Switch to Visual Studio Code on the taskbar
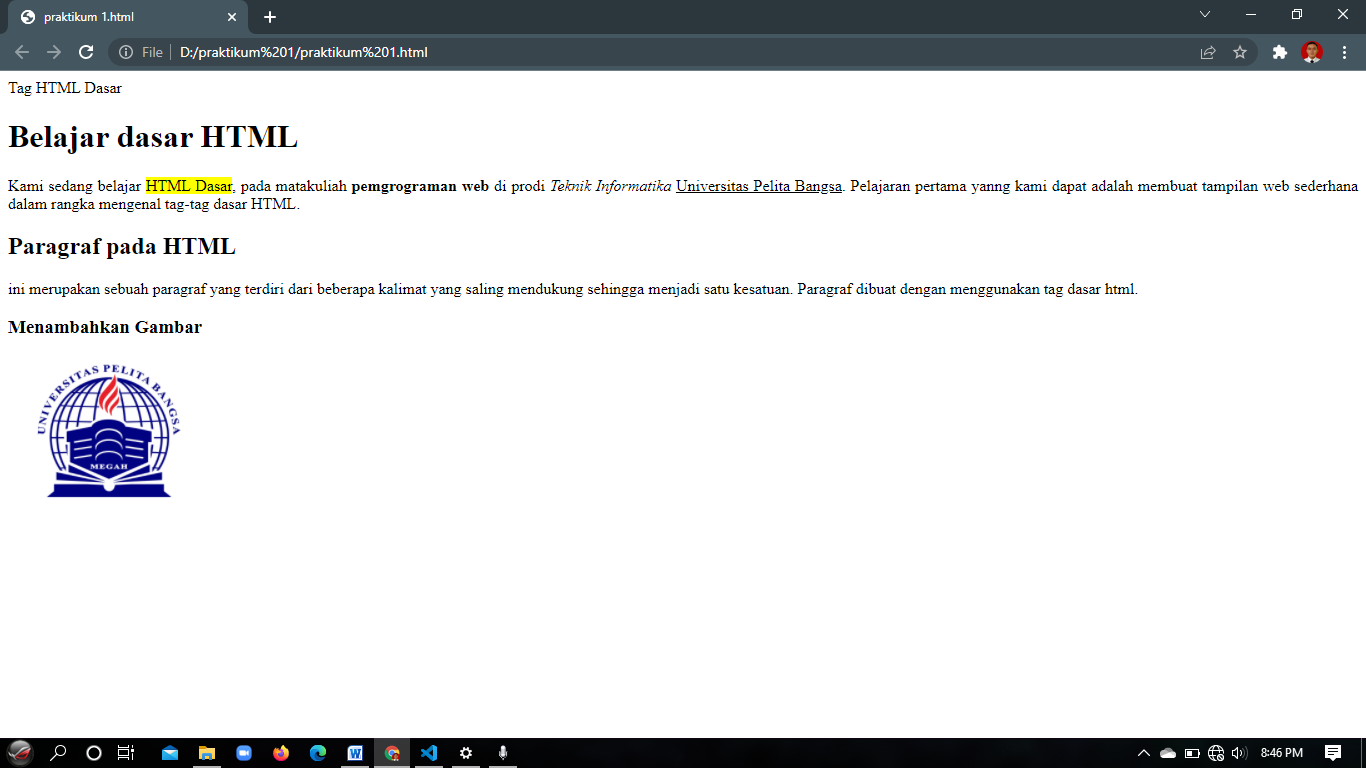The height and width of the screenshot is (768, 1366). click(429, 753)
